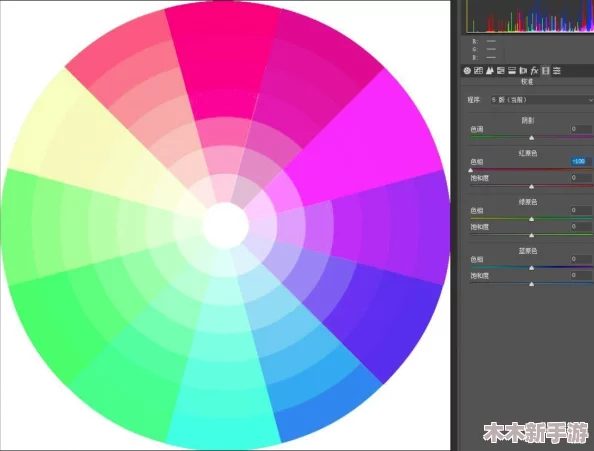The height and width of the screenshot is (451, 594).
Task: Focus the blue primary saturation value field
Action: click(581, 275)
